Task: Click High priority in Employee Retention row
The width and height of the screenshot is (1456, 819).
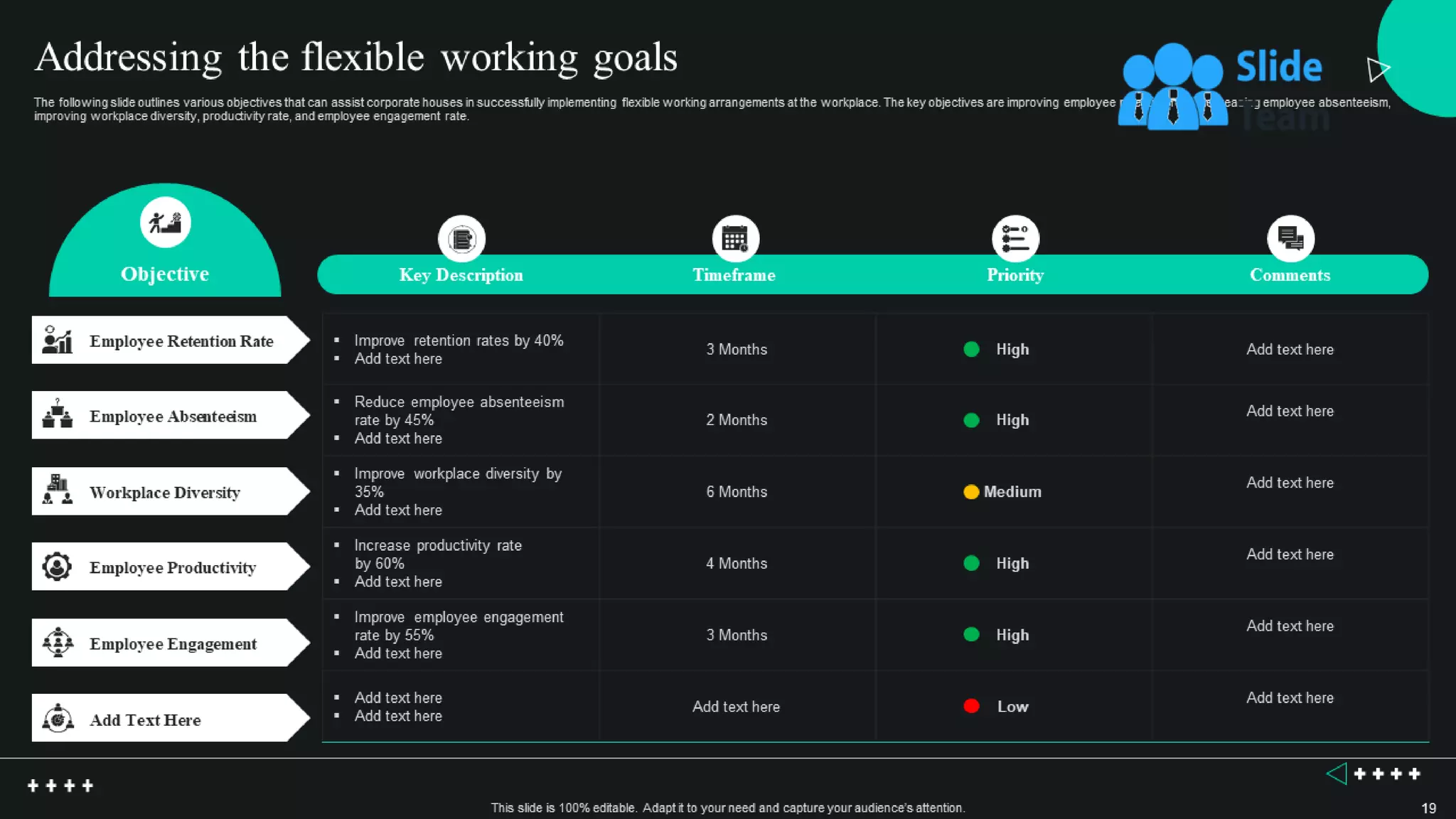Action: click(1012, 350)
